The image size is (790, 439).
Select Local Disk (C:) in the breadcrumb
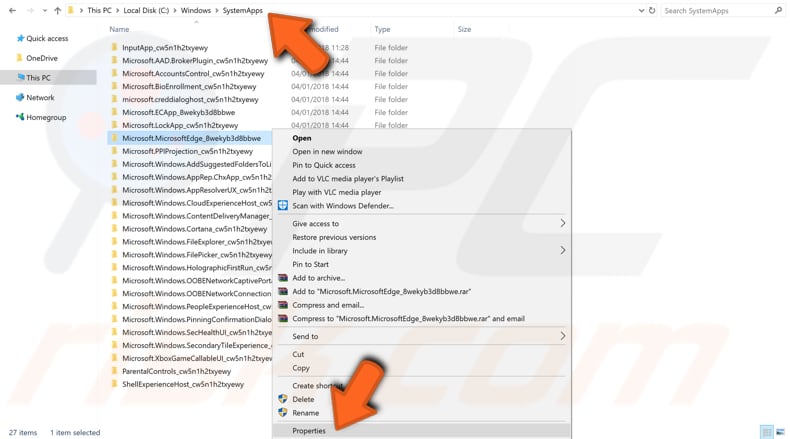146,10
